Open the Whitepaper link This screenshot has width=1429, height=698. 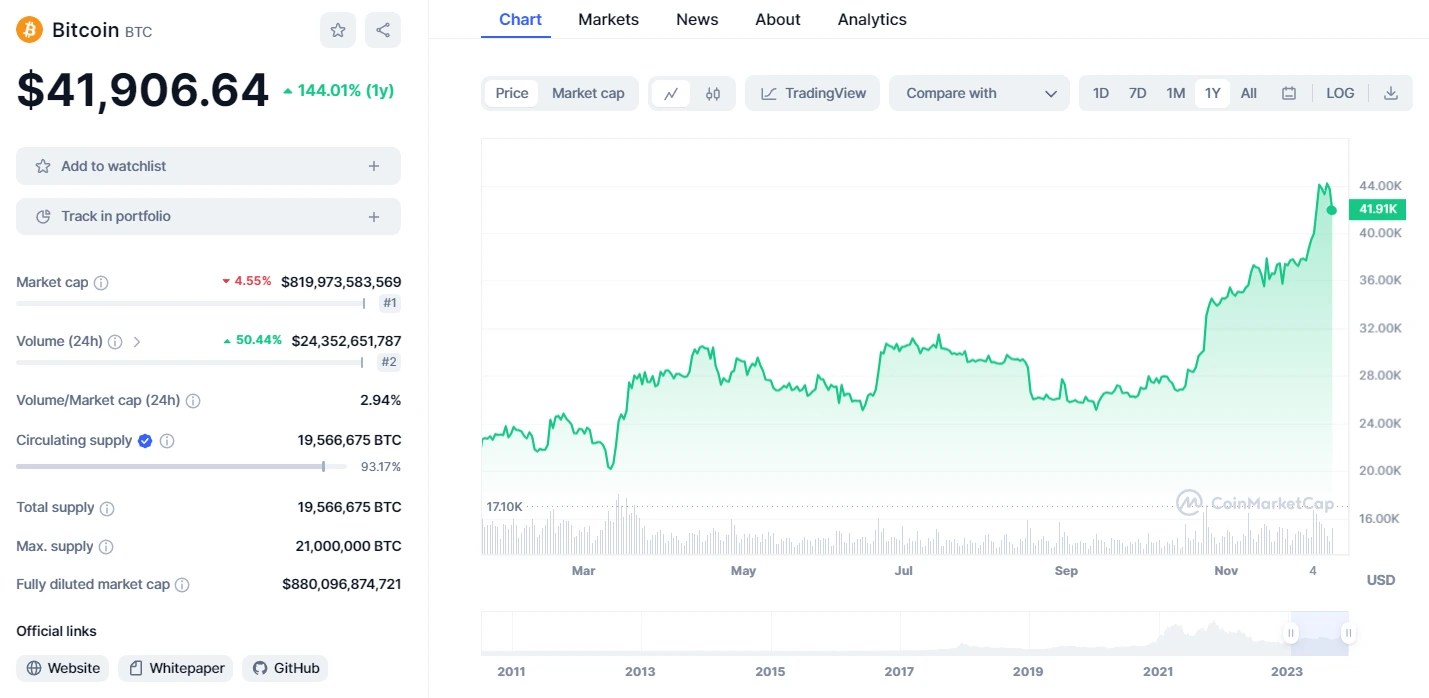coord(175,667)
